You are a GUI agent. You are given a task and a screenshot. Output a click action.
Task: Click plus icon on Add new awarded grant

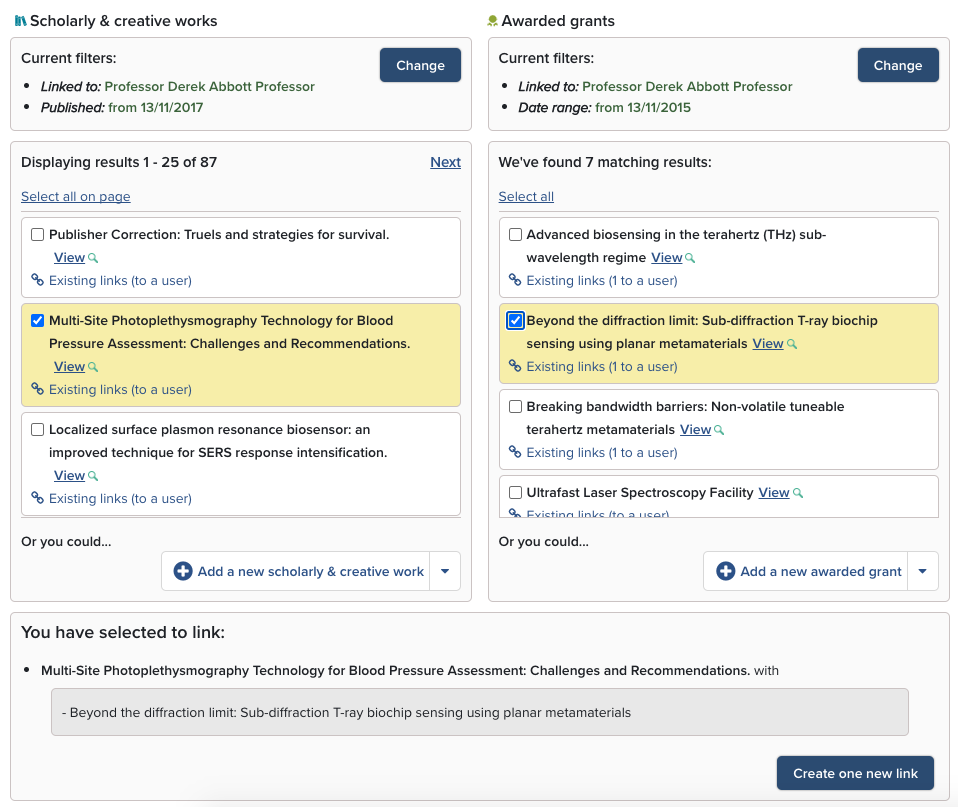(x=726, y=572)
